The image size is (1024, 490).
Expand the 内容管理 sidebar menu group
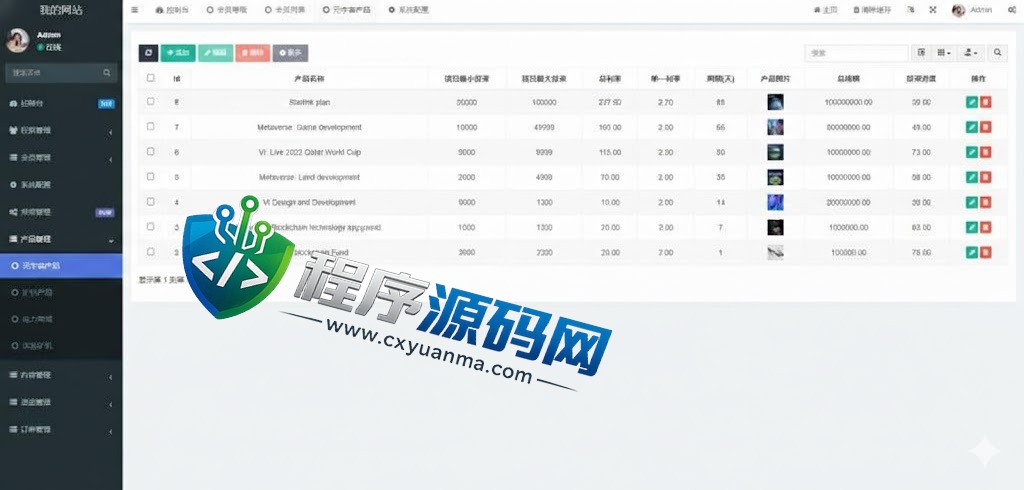click(x=61, y=376)
